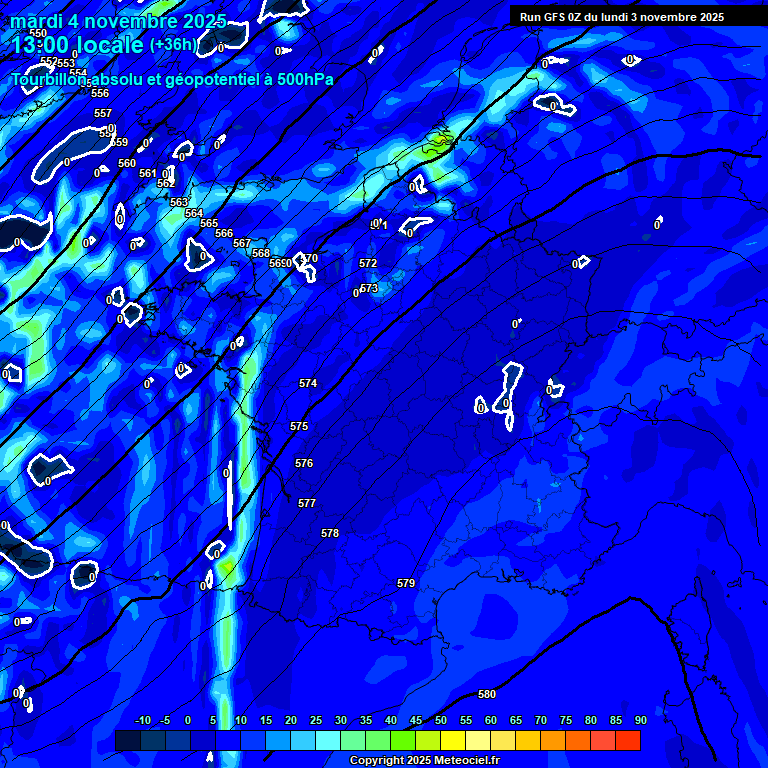
Task: Select the 578 contour label
Action: 330,533
